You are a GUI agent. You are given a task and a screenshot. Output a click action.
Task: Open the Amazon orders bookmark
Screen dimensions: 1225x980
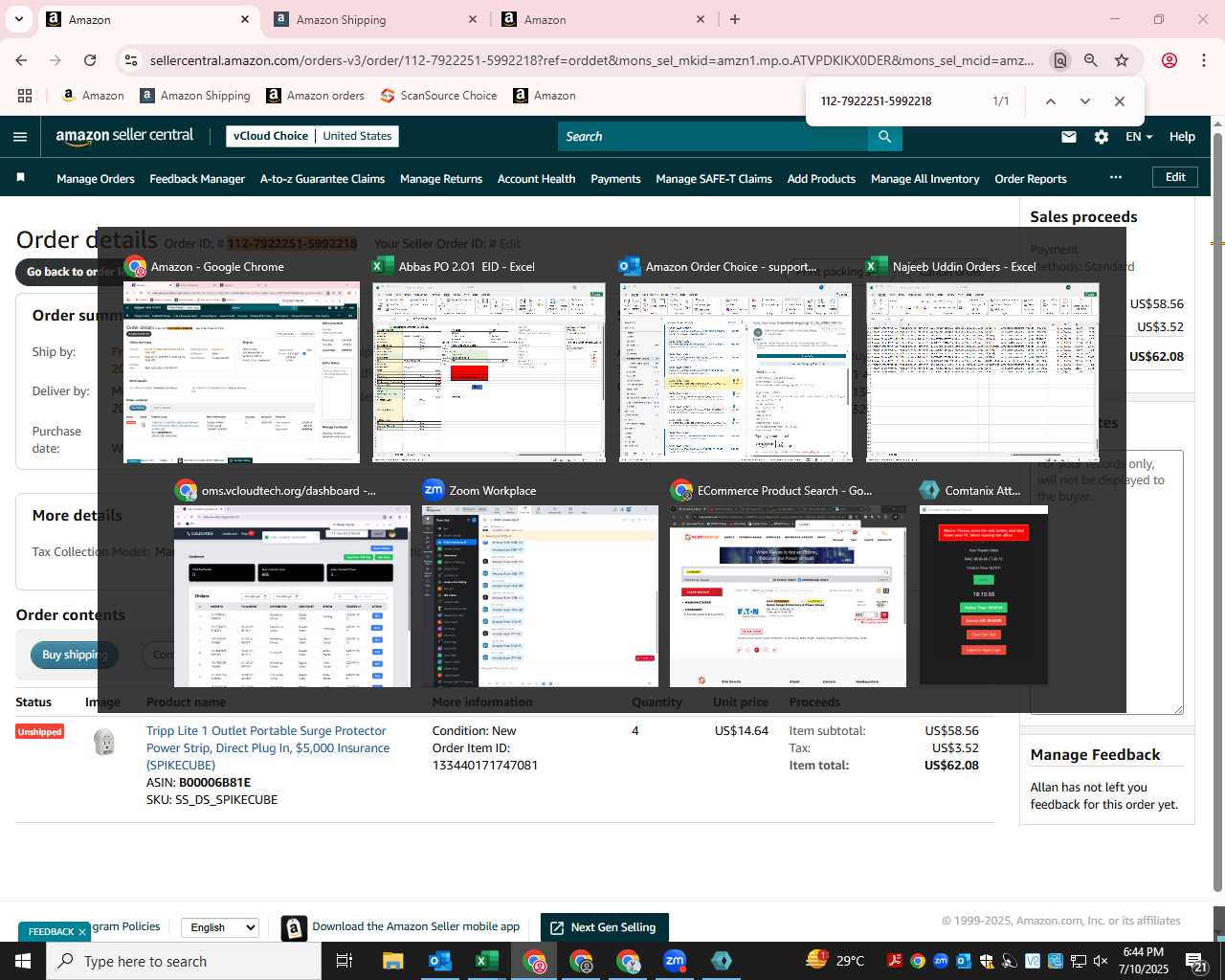(315, 96)
